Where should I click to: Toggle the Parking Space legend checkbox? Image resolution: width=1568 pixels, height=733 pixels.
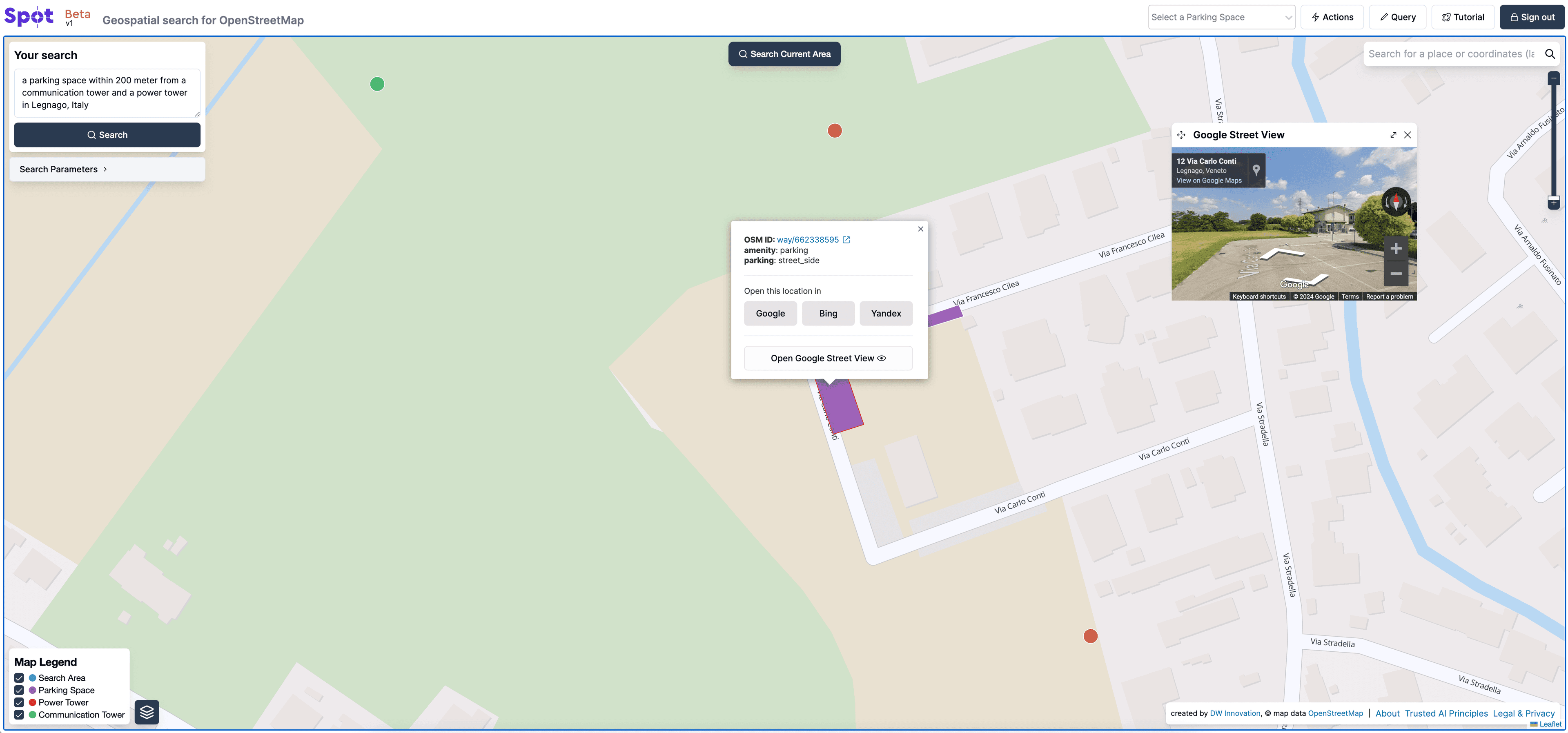pyautogui.click(x=20, y=690)
